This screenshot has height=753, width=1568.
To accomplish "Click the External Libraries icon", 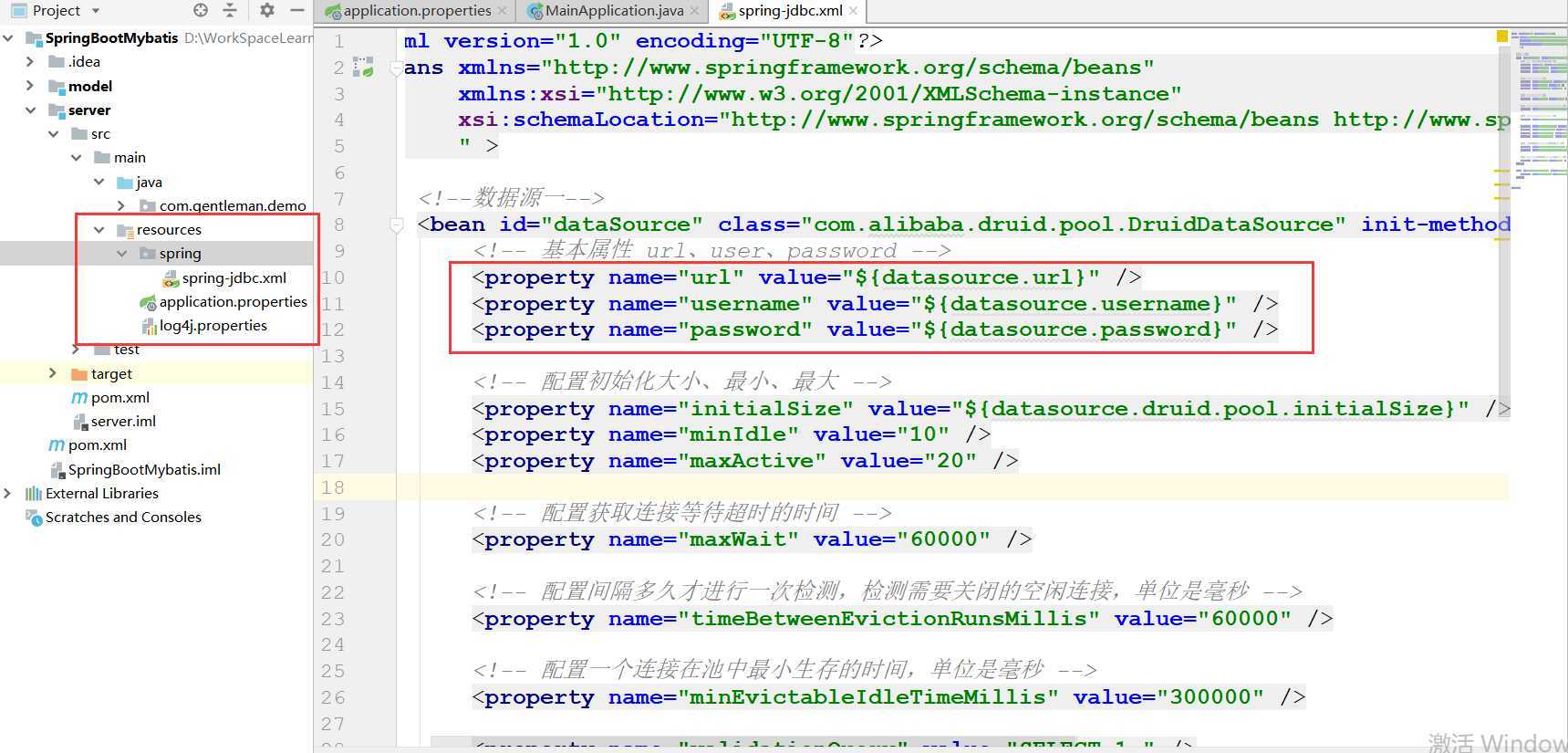I will pos(34,493).
